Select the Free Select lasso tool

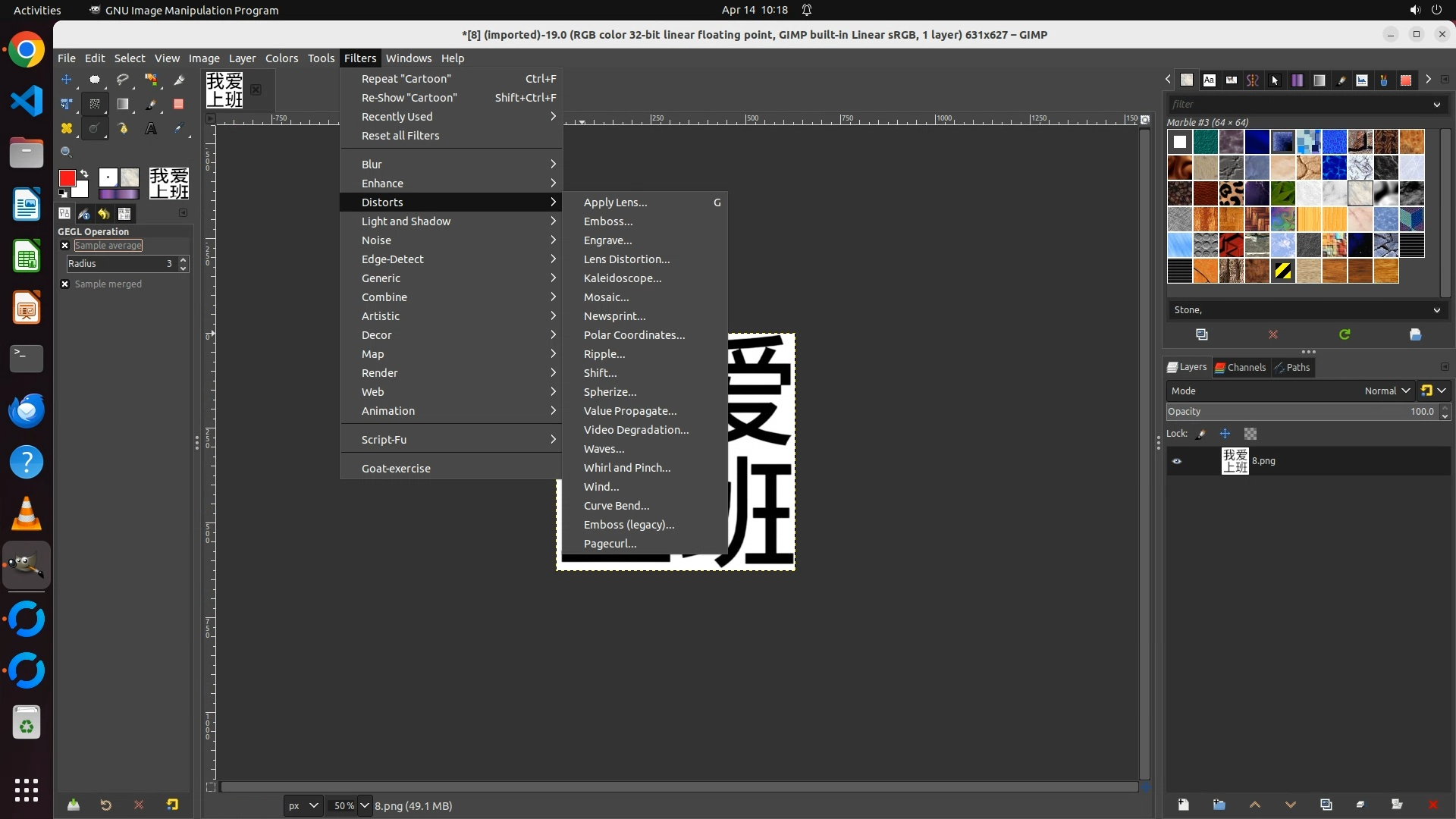point(123,80)
